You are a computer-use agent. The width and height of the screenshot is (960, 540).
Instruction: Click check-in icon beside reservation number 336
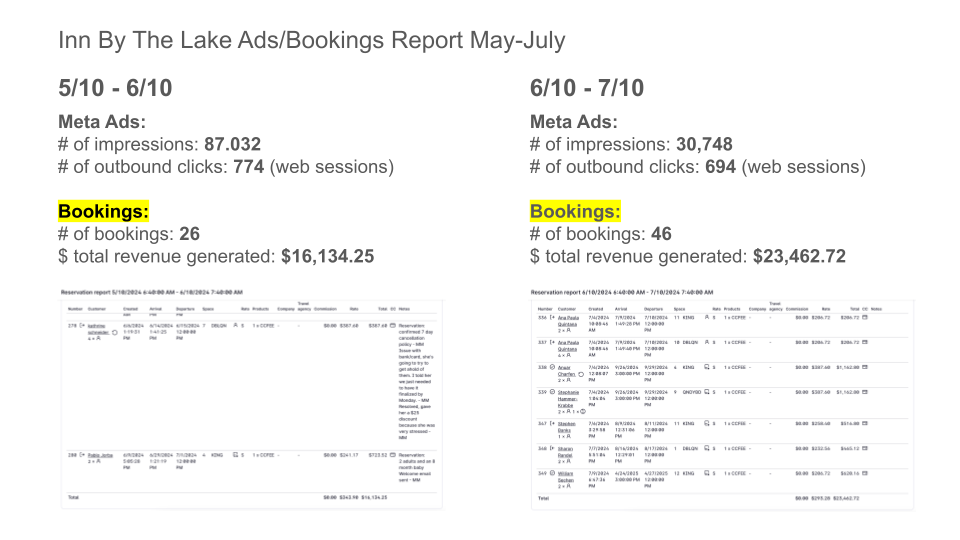tap(553, 316)
